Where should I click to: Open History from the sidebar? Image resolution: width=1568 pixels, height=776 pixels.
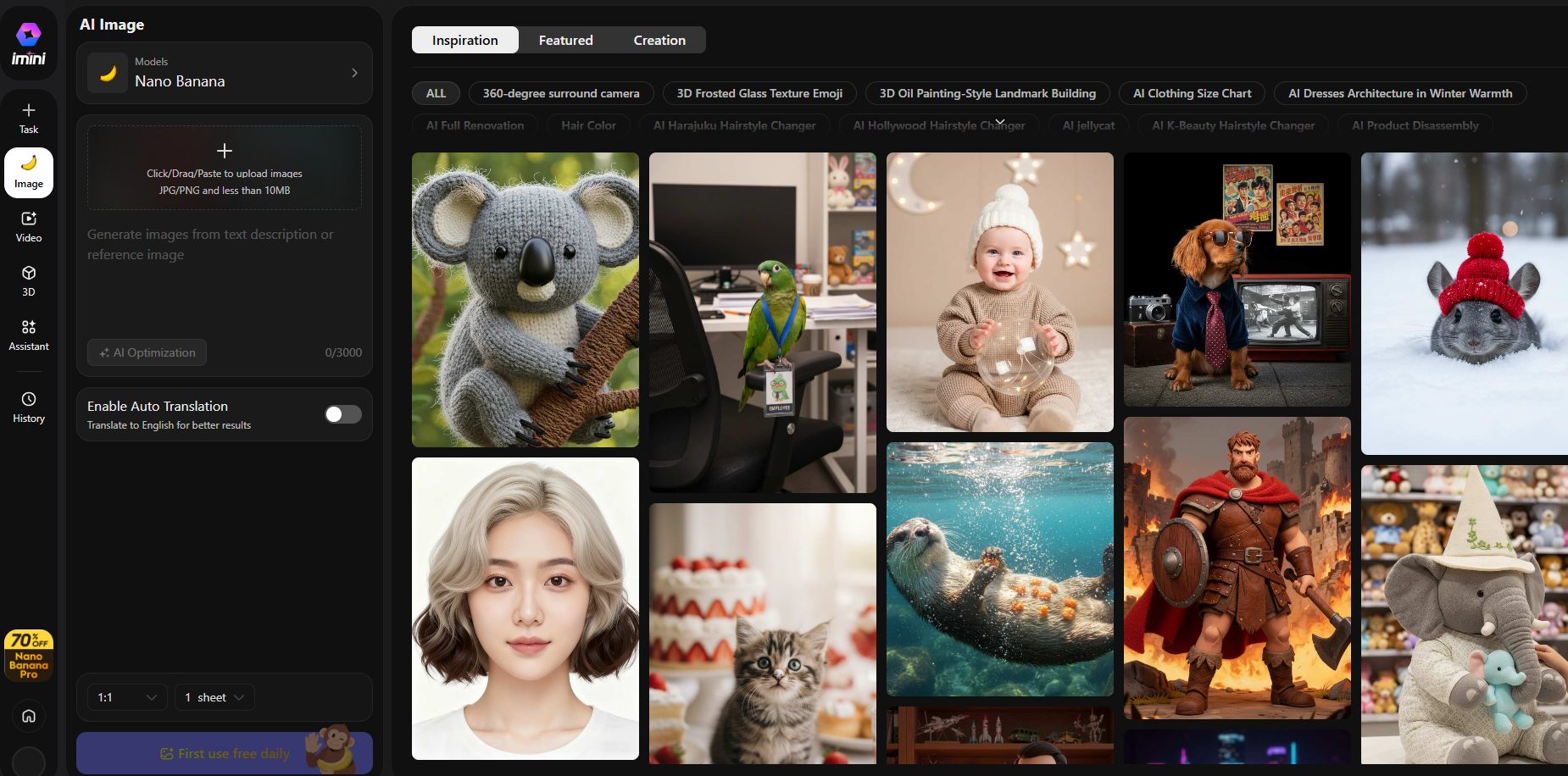29,407
